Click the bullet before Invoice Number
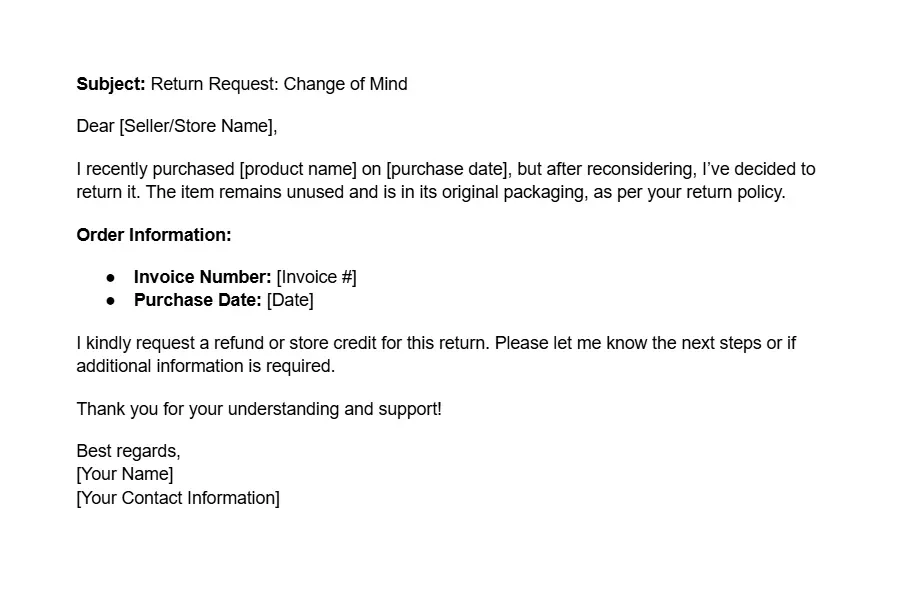 (x=110, y=277)
